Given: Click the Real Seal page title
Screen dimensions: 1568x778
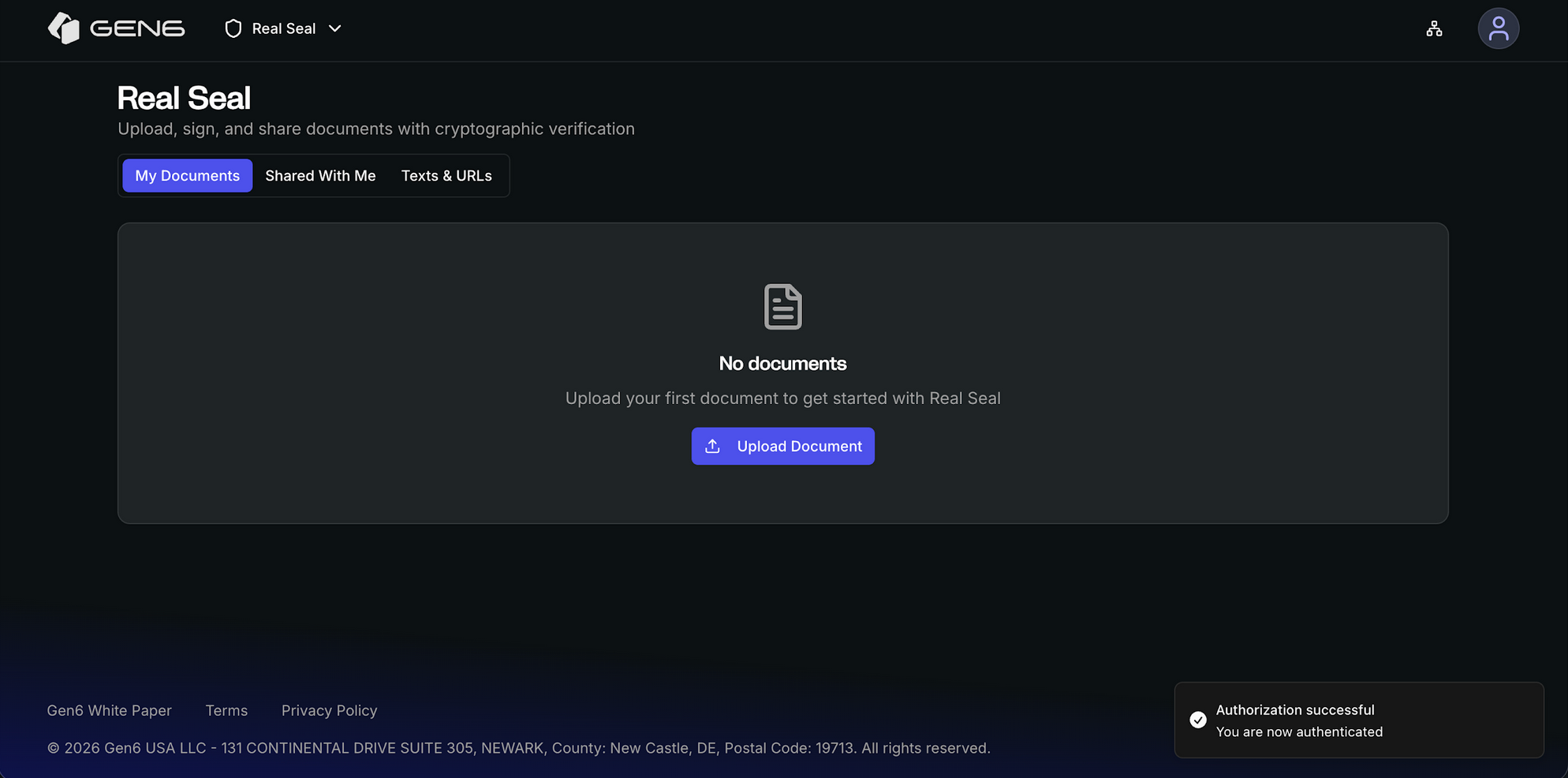Looking at the screenshot, I should coord(184,99).
